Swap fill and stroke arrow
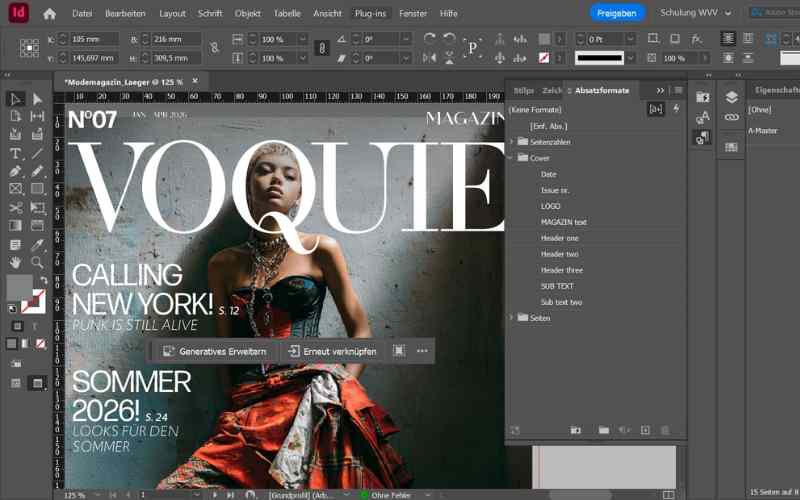Screen dimensions: 800x500 coord(44,280)
